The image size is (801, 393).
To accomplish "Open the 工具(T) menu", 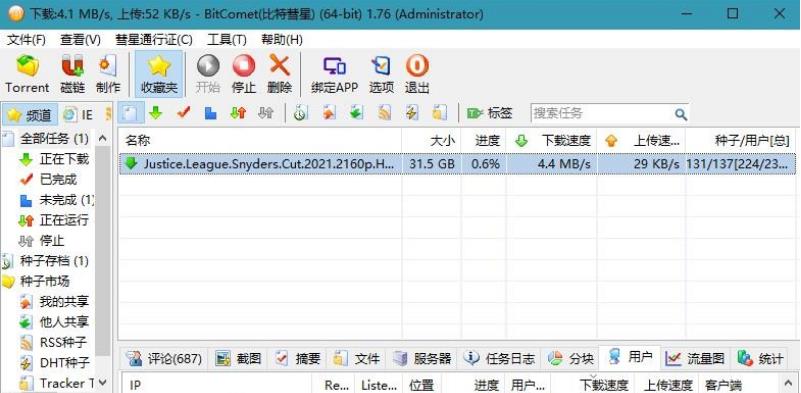I will [x=227, y=40].
